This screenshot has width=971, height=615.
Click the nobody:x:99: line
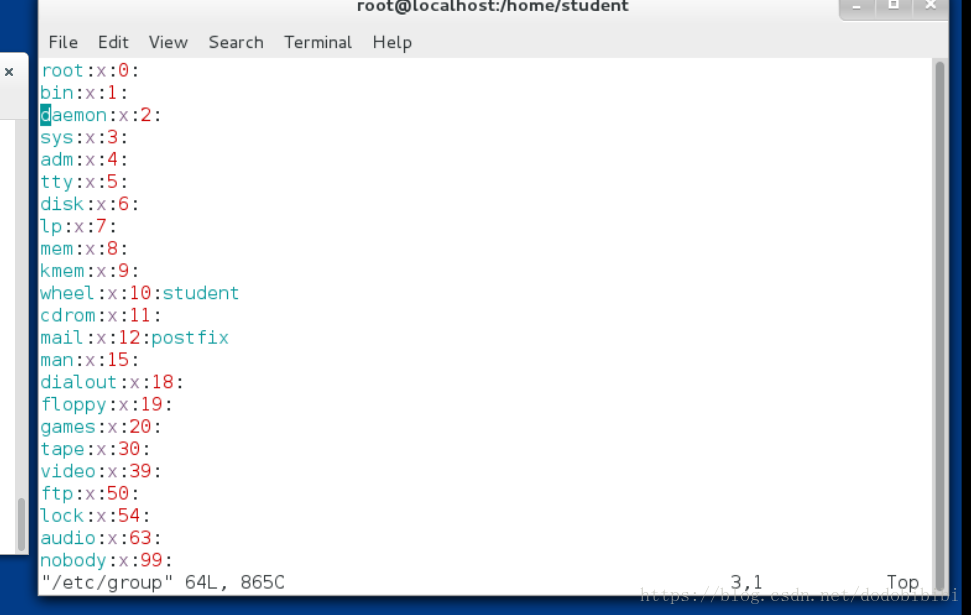pyautogui.click(x=107, y=561)
